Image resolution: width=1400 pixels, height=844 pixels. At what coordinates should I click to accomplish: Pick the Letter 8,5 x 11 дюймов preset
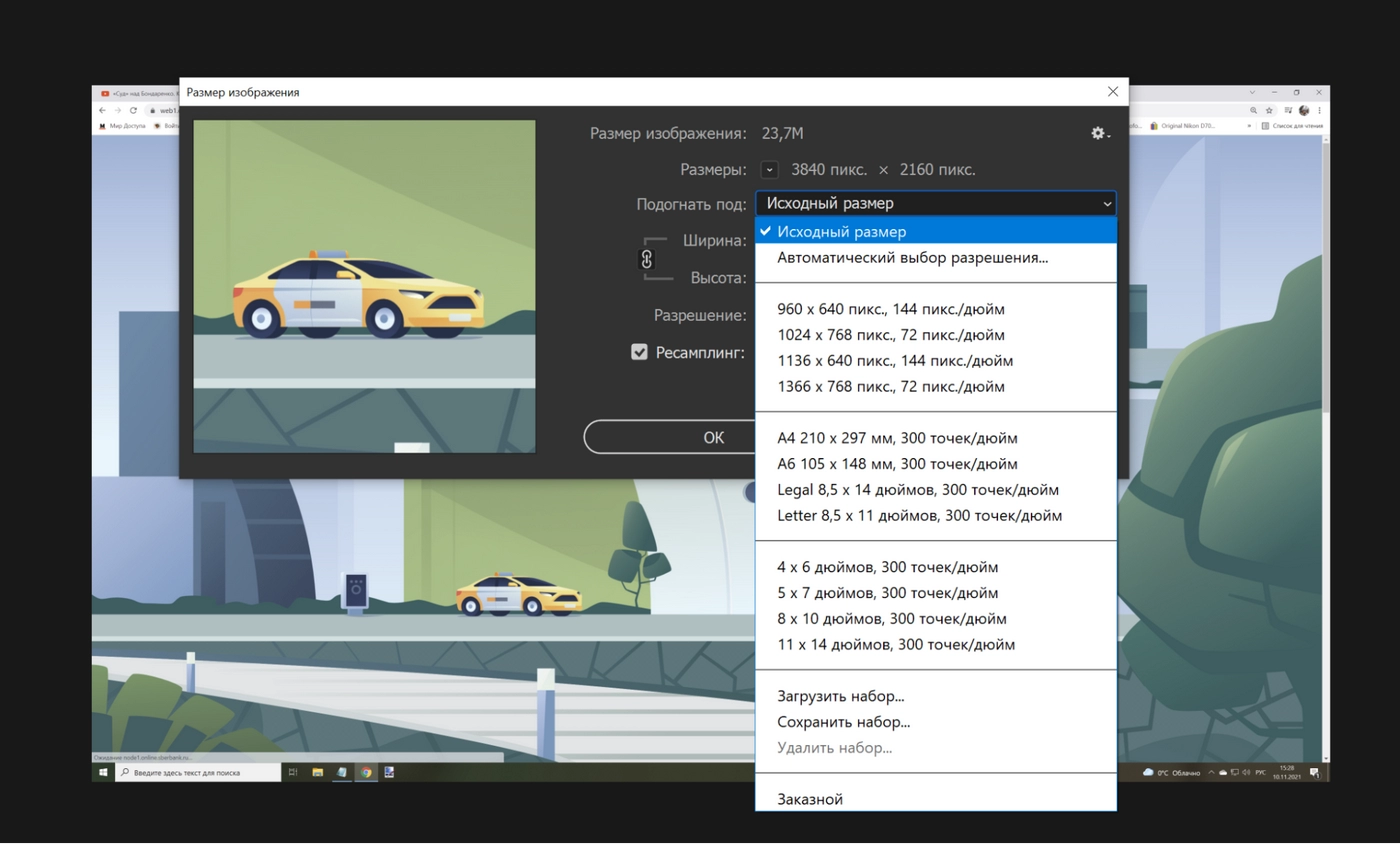click(935, 516)
